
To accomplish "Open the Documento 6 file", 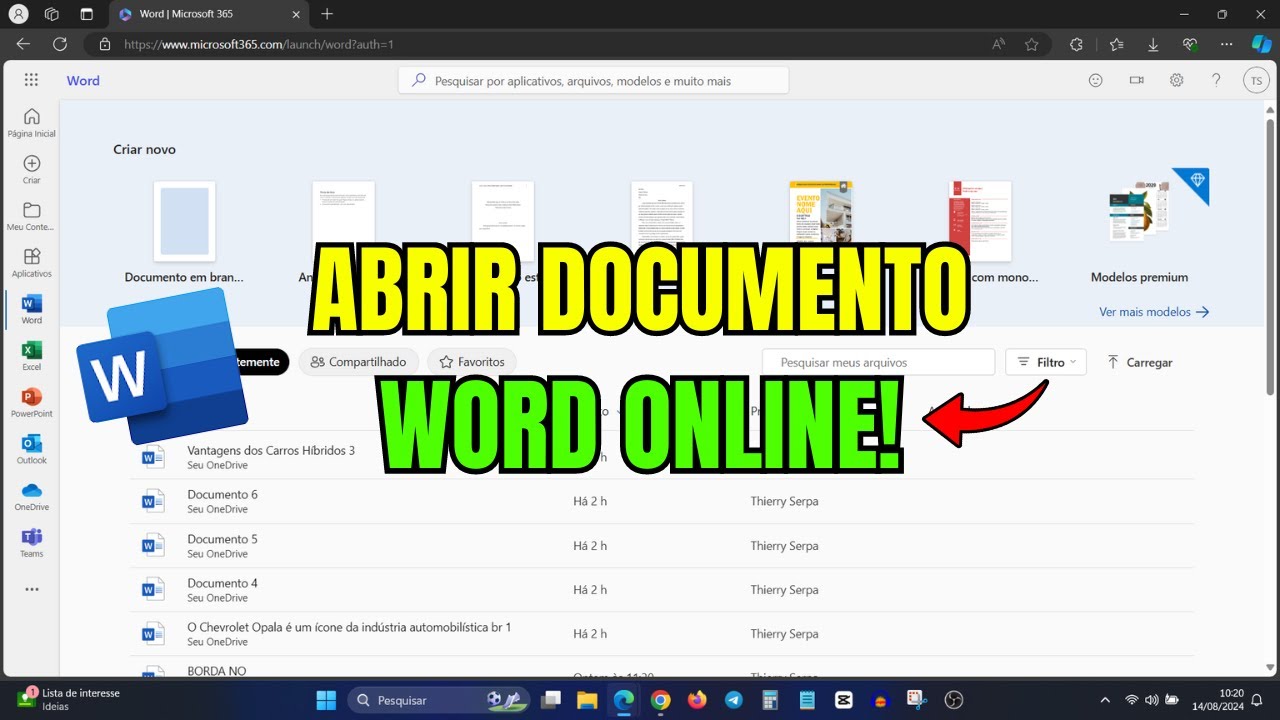I will [222, 494].
